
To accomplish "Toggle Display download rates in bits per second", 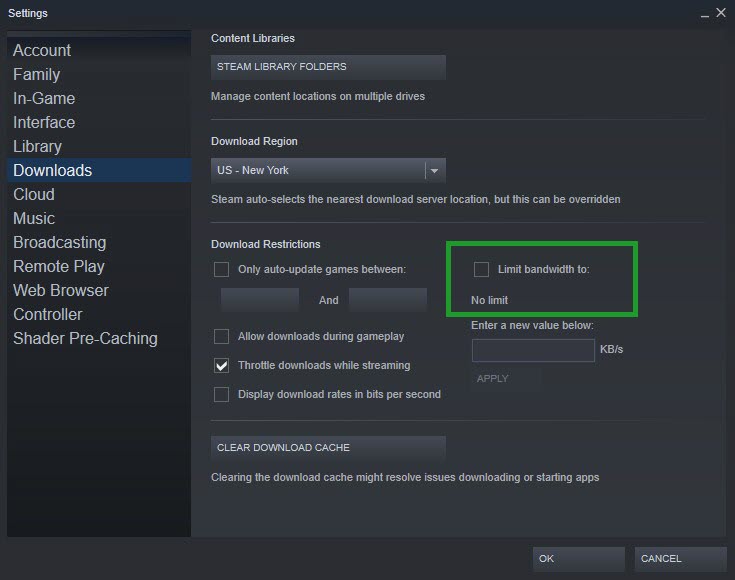I will click(x=221, y=394).
